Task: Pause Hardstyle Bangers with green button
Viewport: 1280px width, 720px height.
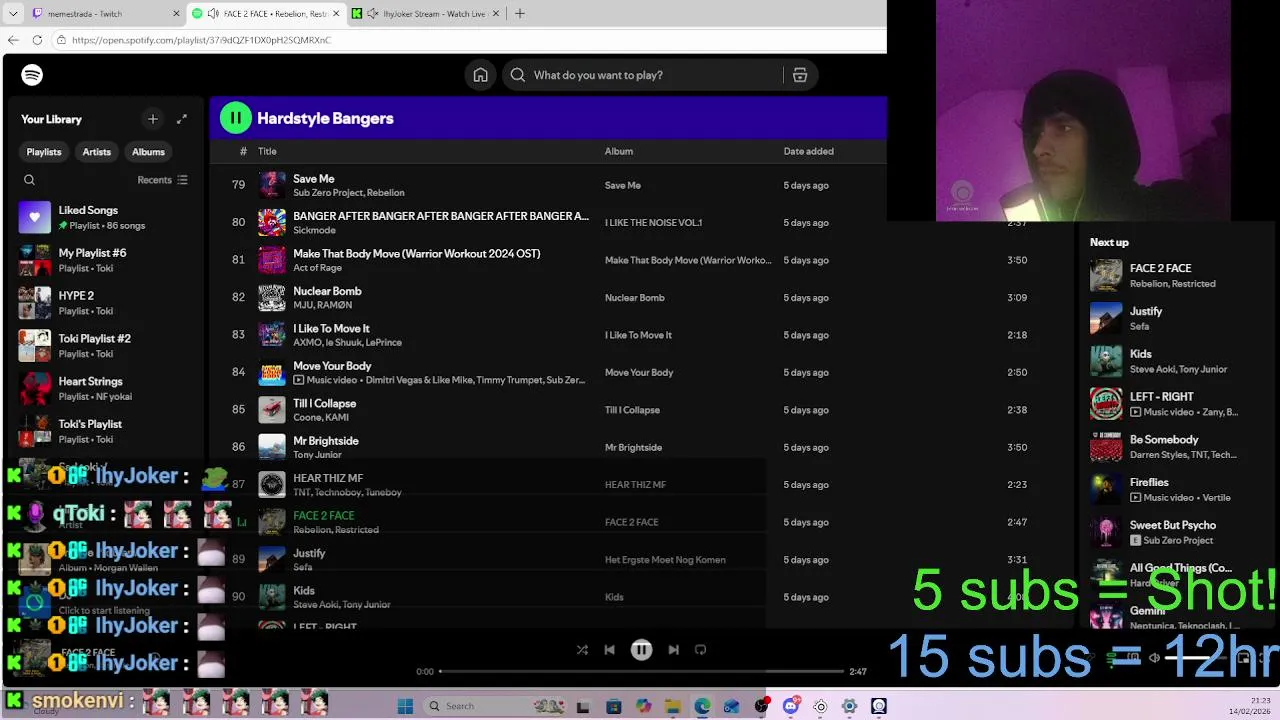Action: pyautogui.click(x=235, y=118)
